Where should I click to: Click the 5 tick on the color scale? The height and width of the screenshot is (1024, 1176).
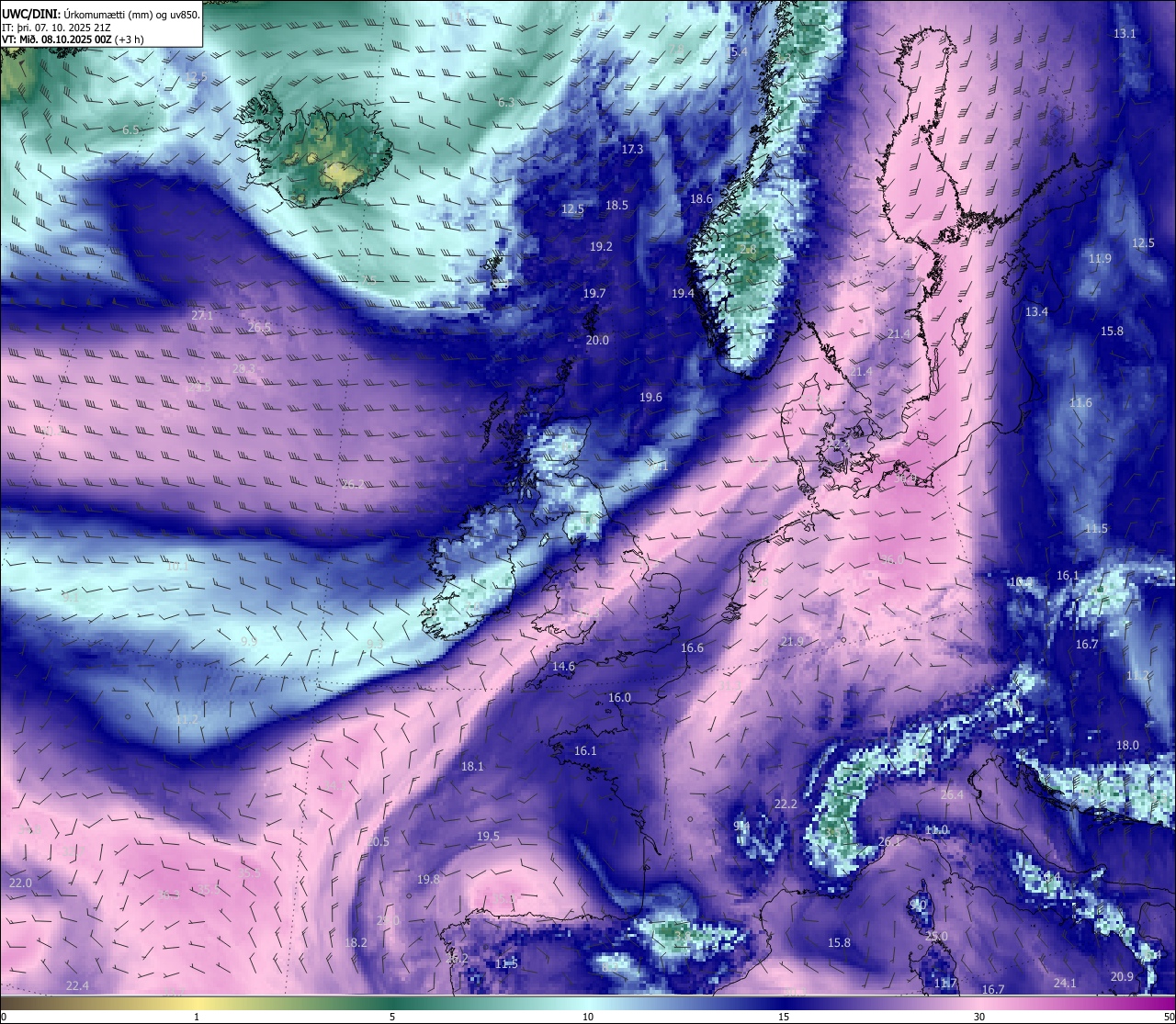[392, 1017]
